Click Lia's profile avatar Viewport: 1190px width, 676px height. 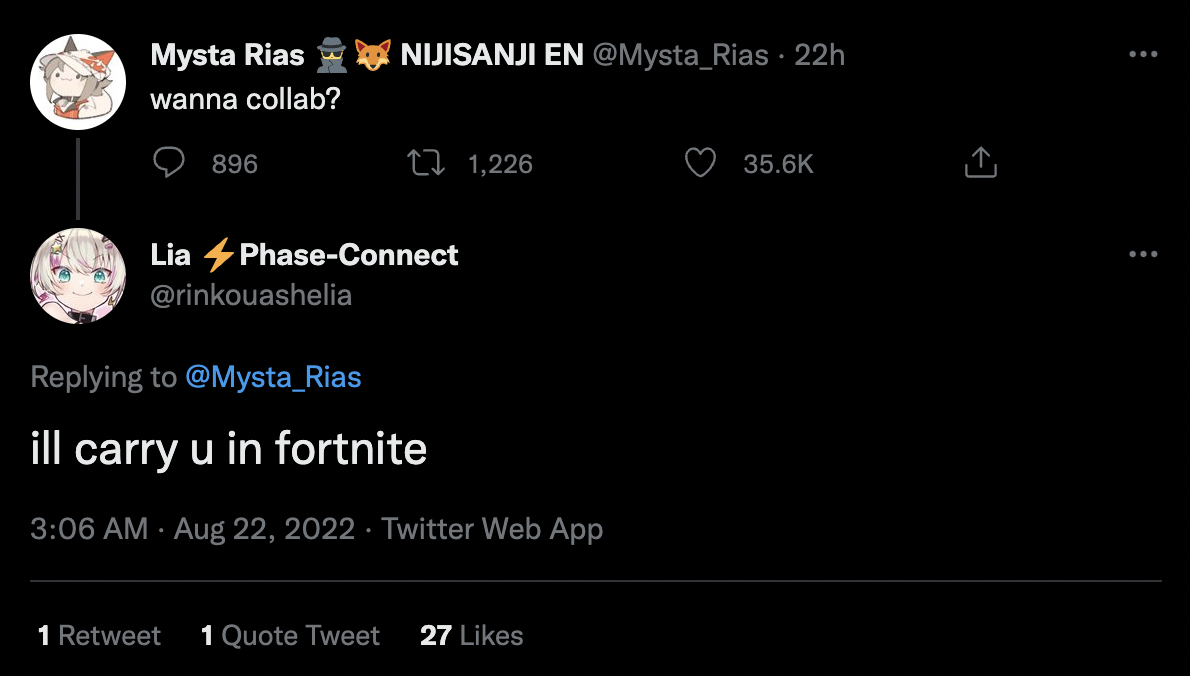coord(78,276)
